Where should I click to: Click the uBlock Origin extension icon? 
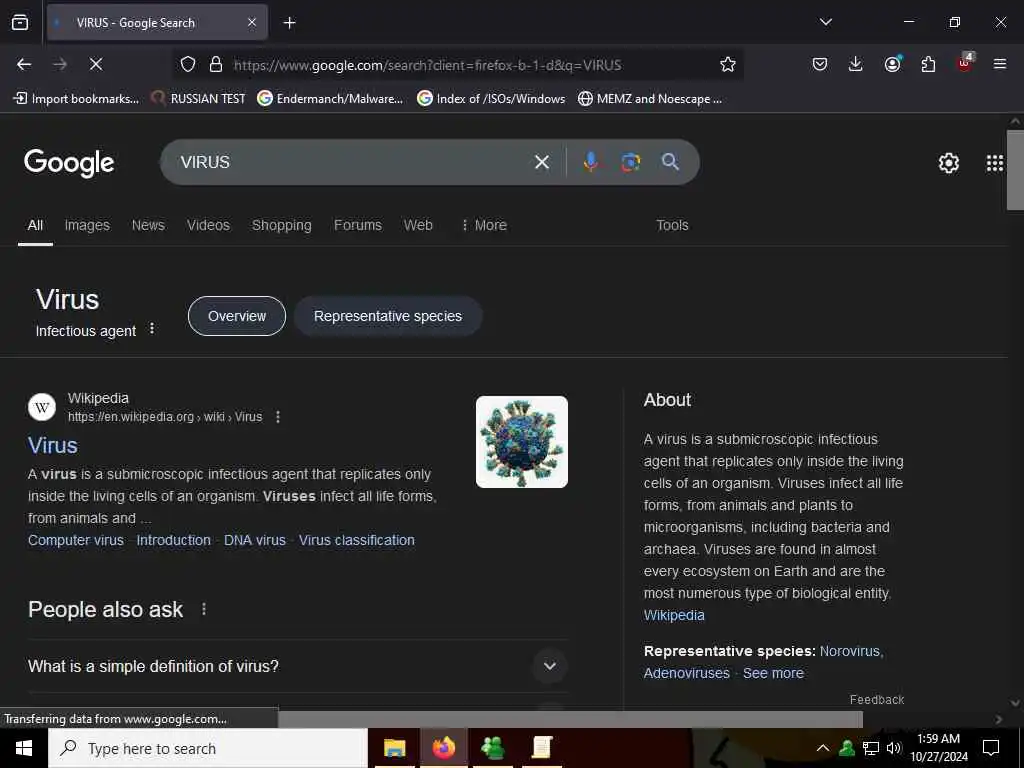coord(965,63)
